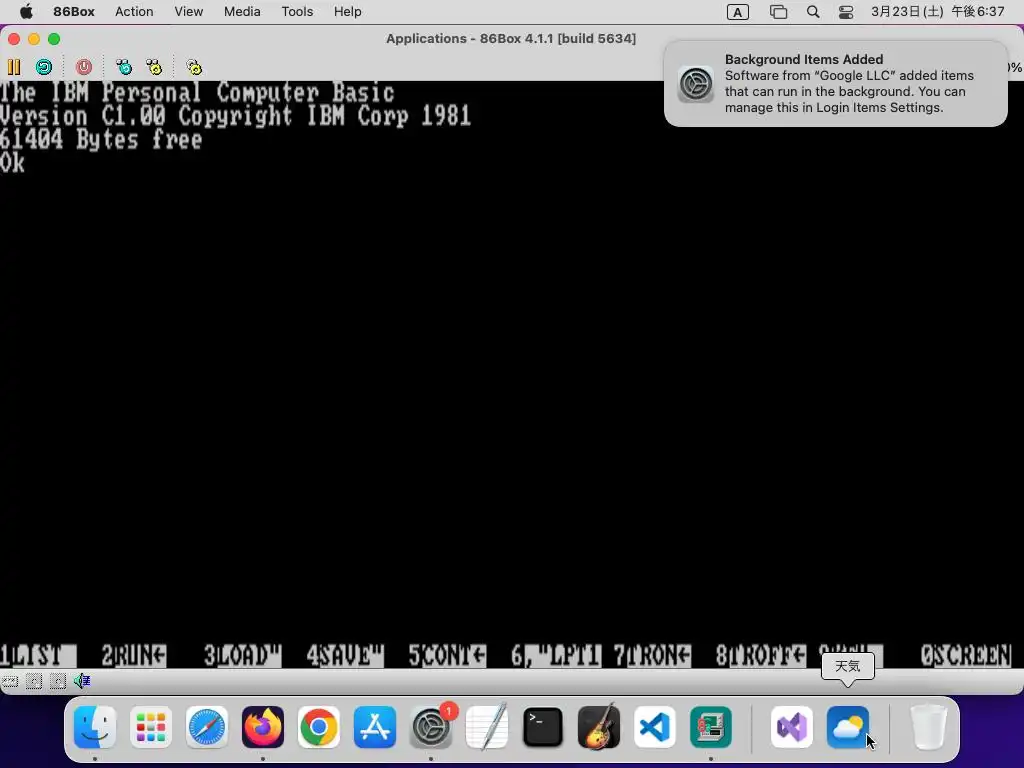Click the Background Items Added notification
Viewport: 1024px width, 768px height.
(x=836, y=84)
